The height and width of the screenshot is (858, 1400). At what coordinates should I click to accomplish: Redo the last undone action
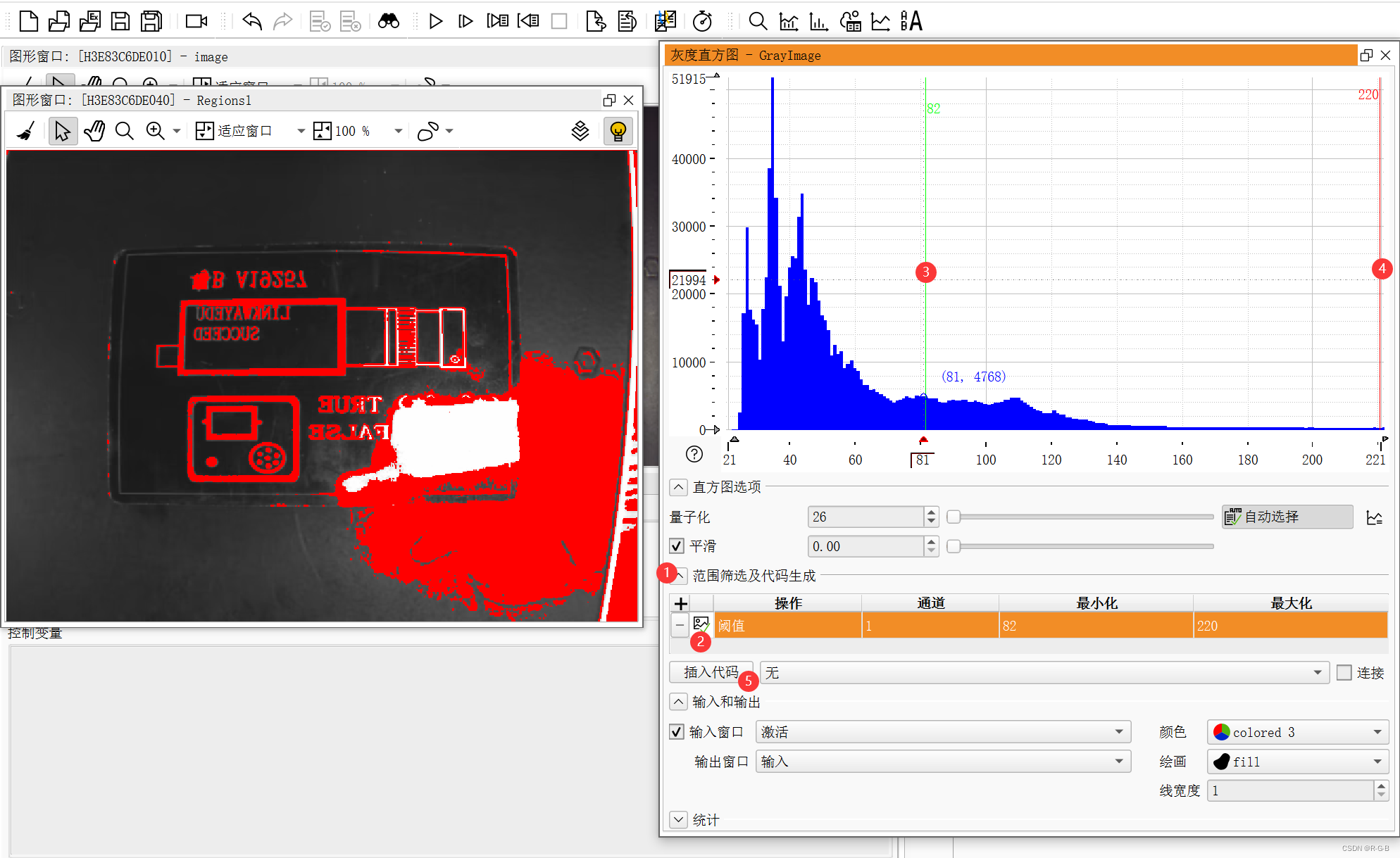(283, 21)
